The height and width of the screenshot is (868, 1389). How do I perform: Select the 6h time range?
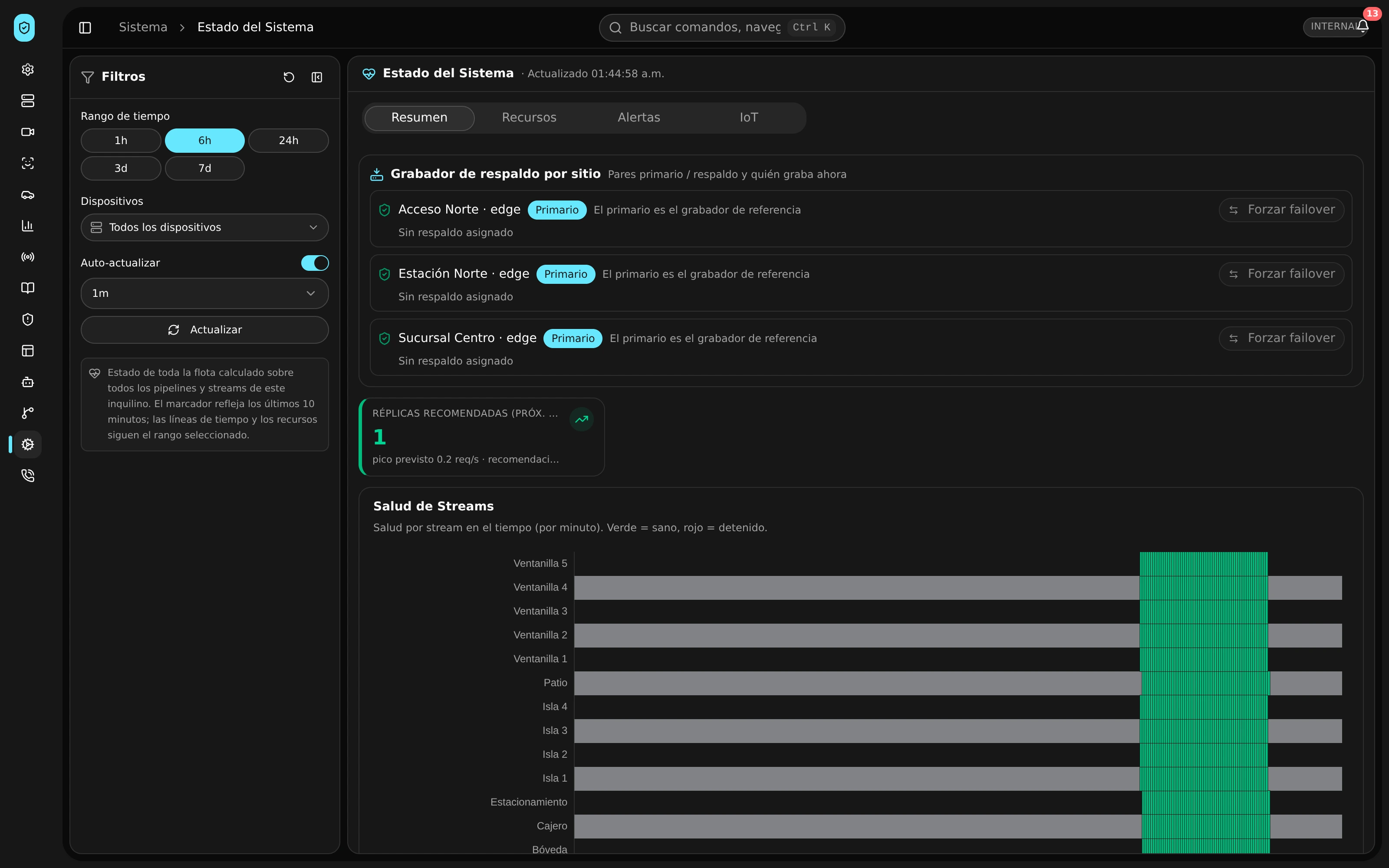[205, 141]
